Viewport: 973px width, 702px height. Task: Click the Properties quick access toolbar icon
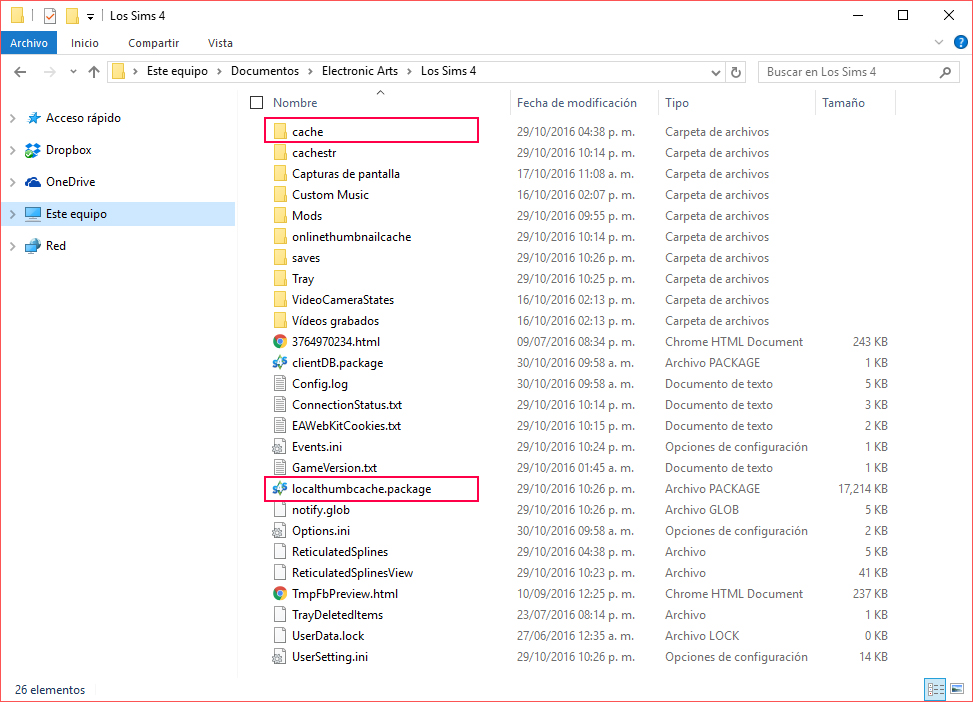50,16
